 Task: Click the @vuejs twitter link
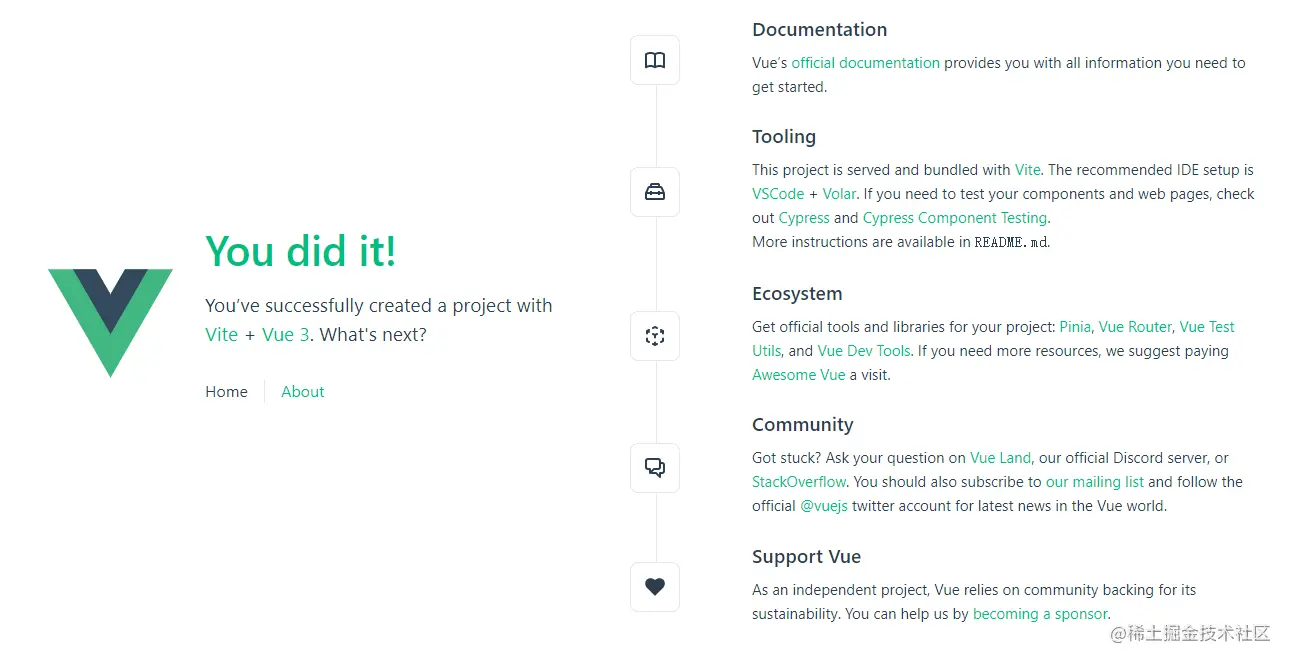824,506
